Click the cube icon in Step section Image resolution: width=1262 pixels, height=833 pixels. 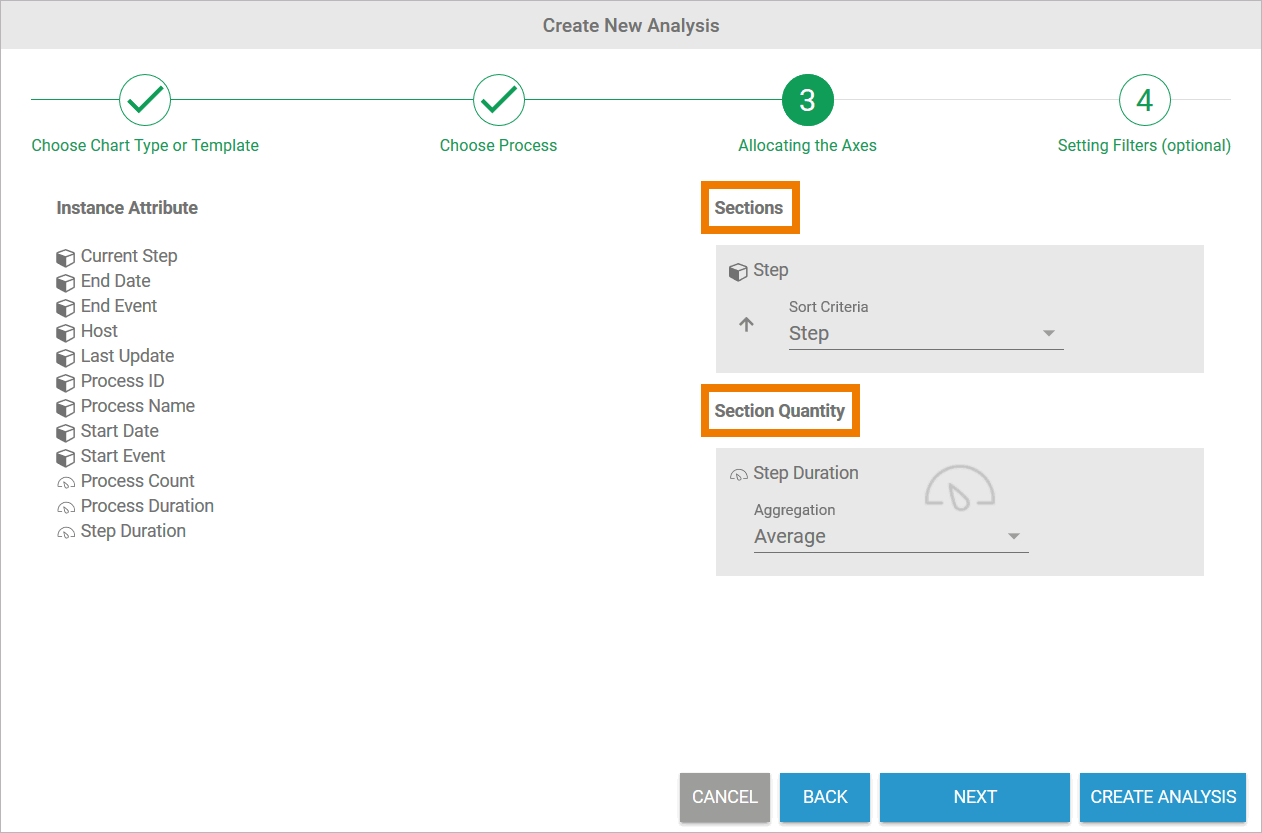pyautogui.click(x=738, y=271)
